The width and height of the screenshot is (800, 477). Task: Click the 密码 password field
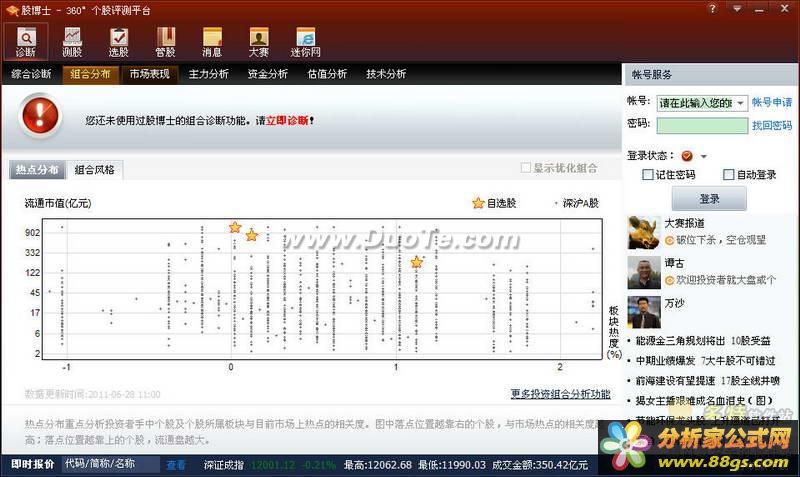702,125
